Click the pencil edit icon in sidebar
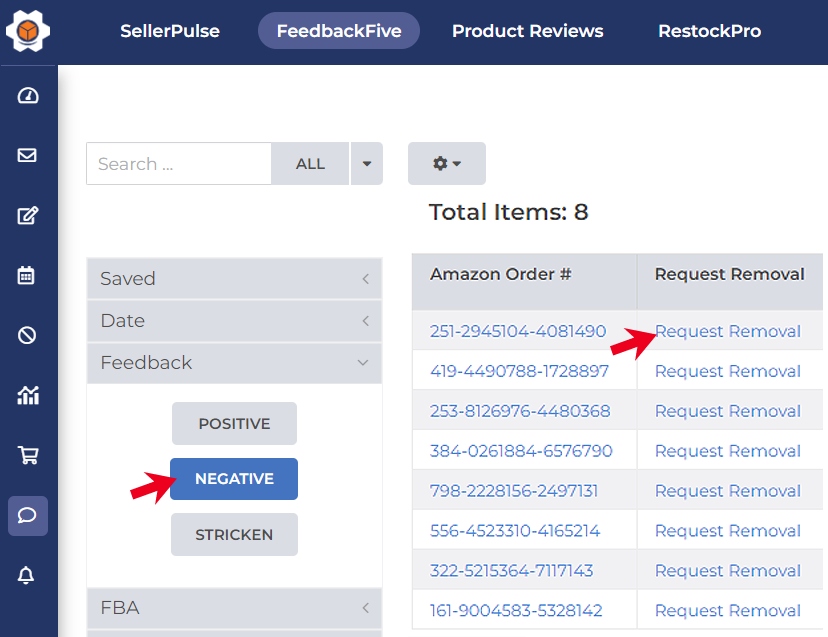Image resolution: width=828 pixels, height=637 pixels. click(28, 215)
